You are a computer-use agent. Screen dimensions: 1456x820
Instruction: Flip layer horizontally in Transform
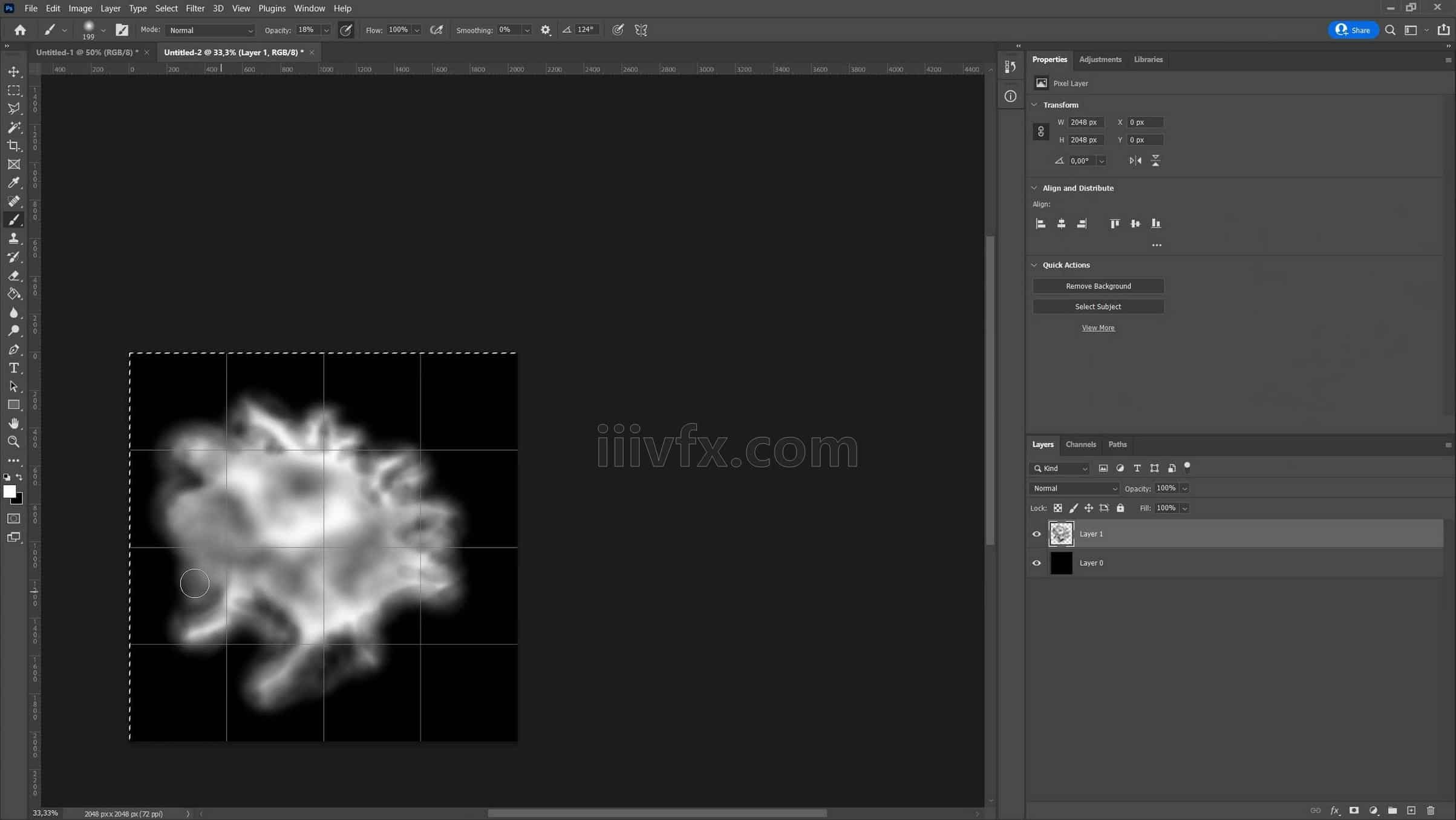tap(1135, 160)
